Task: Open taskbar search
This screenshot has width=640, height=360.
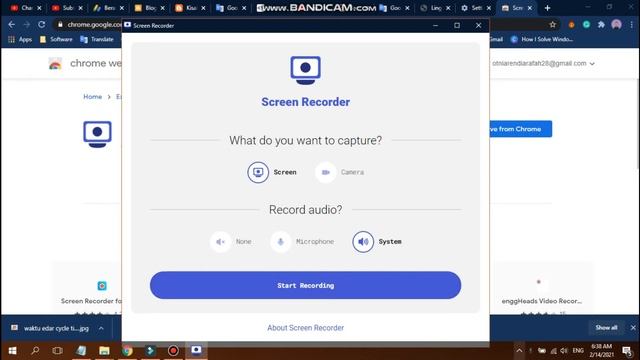Action: pos(35,351)
